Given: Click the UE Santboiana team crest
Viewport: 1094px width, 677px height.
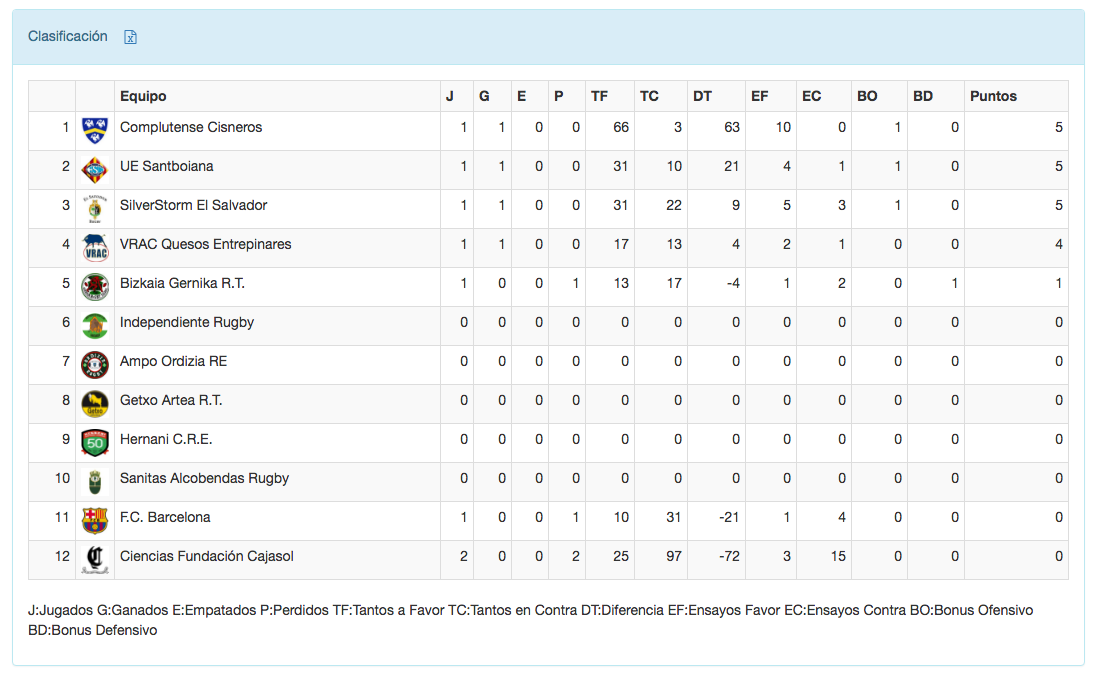Looking at the screenshot, I should click(x=95, y=168).
